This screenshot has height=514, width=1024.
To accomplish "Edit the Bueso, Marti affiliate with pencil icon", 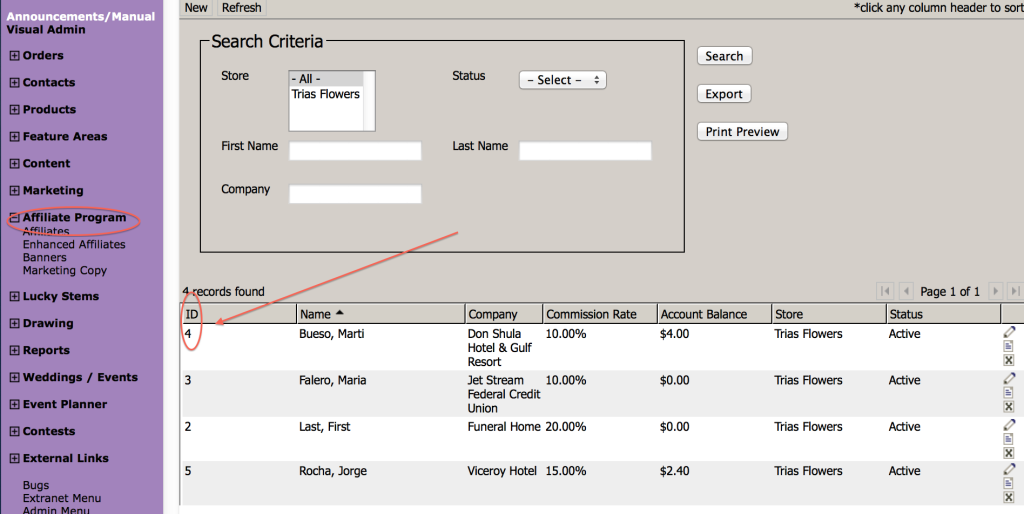I will (x=1009, y=332).
